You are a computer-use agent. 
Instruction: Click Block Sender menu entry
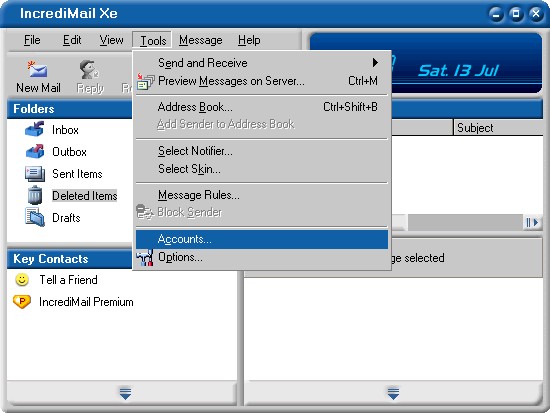[x=262, y=212]
